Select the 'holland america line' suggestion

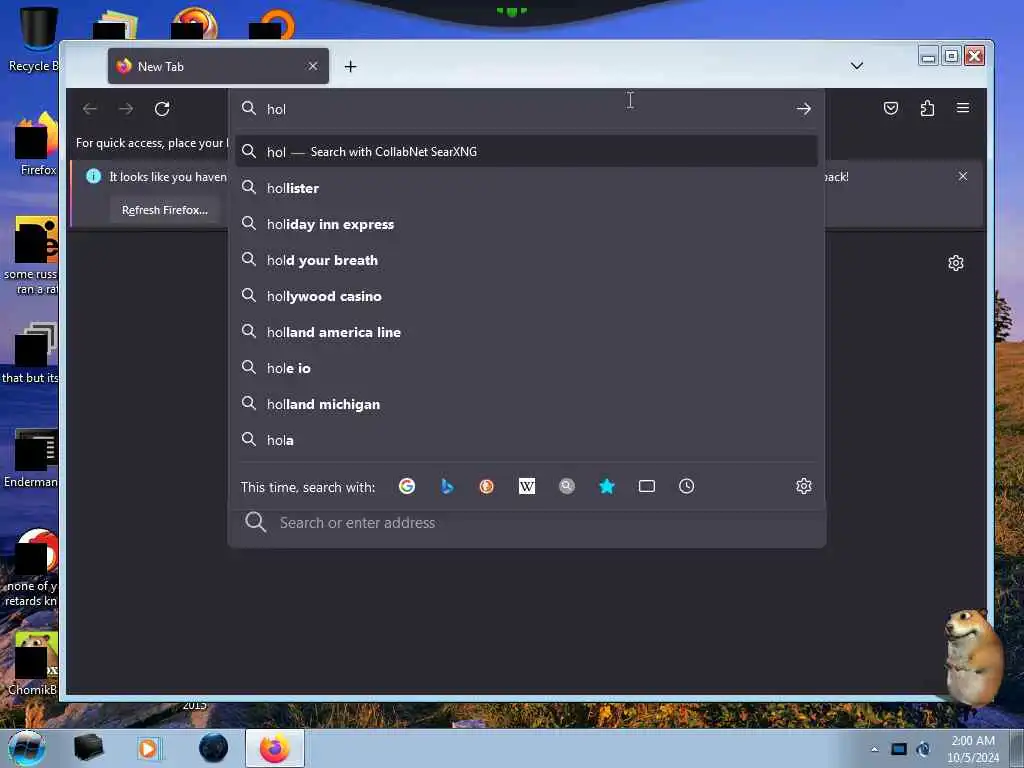tap(526, 332)
